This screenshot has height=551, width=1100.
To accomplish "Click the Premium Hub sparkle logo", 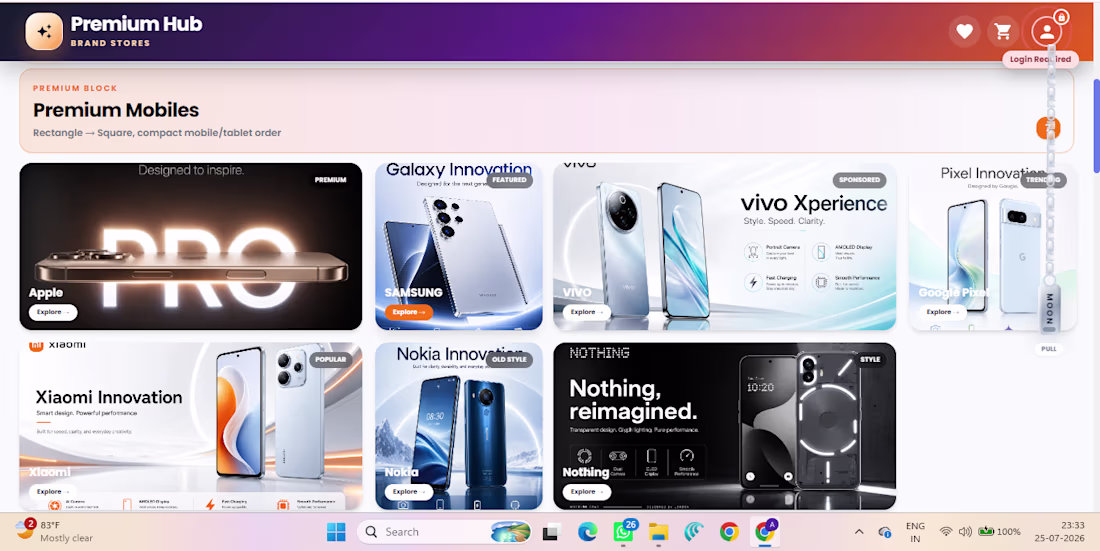I will [x=44, y=32].
